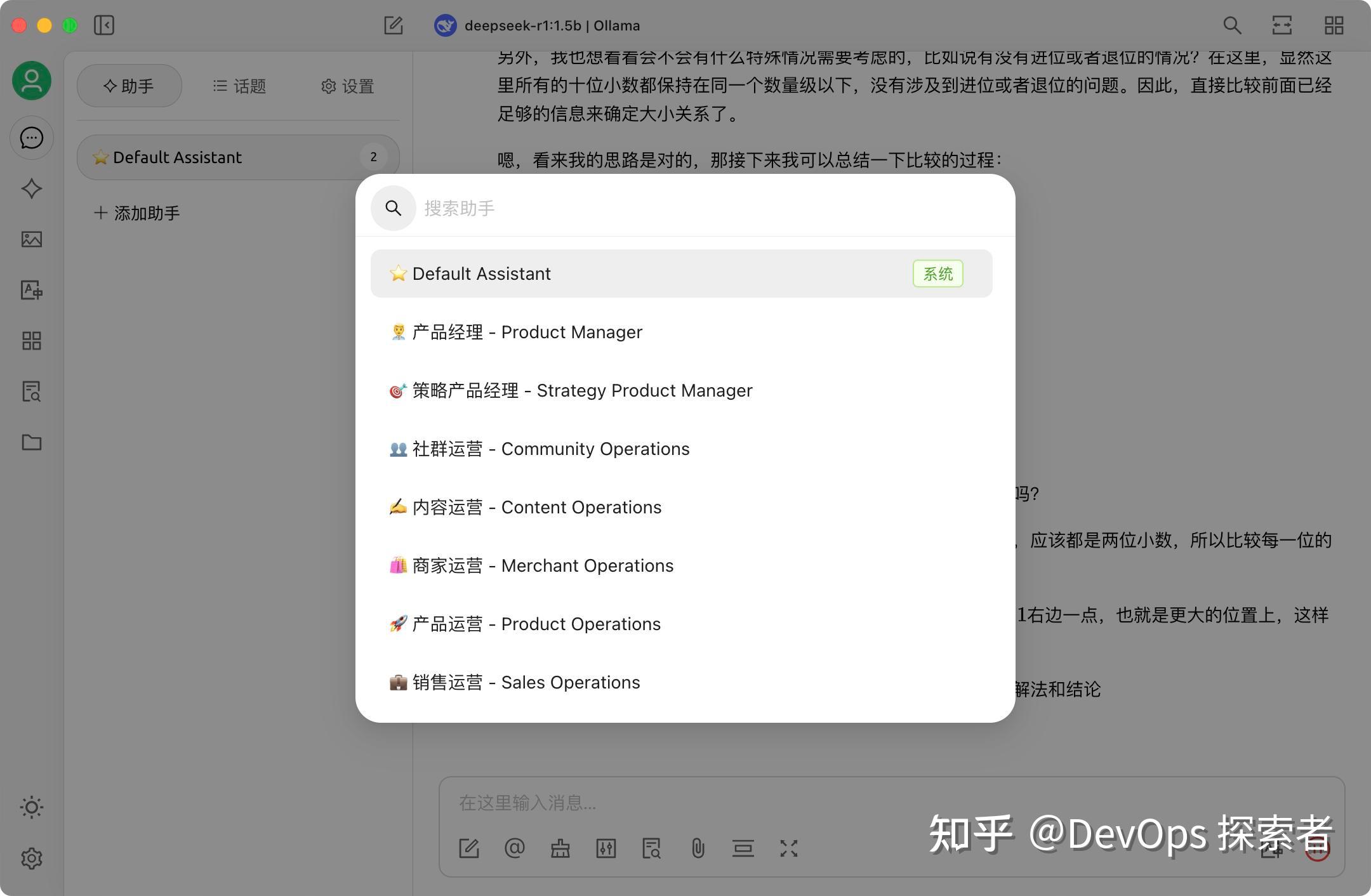Expand the Default Assistant entry in the list
Image resolution: width=1371 pixels, height=896 pixels.
681,273
